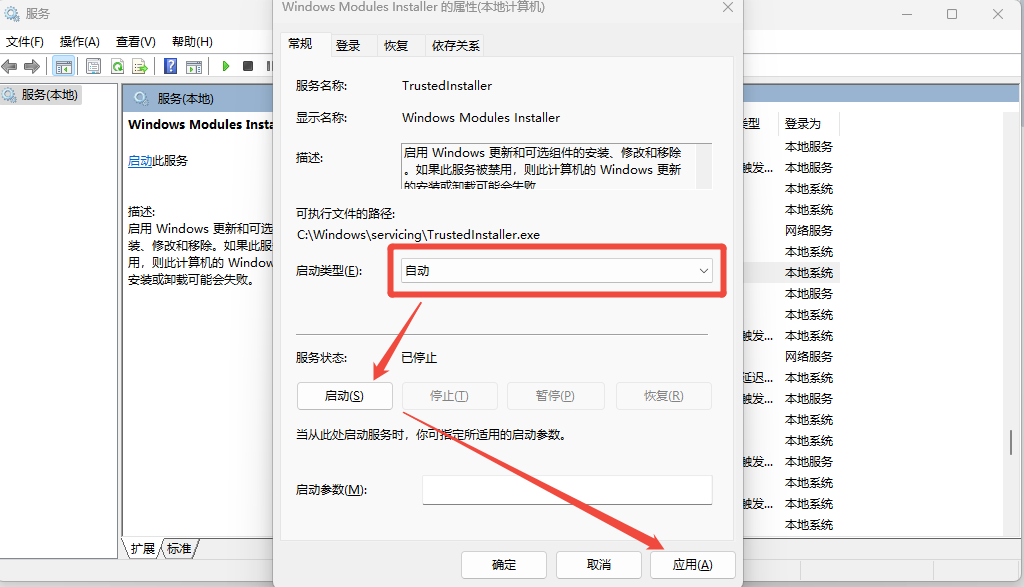
Task: Click the display name Windows Modules Installer in dialog
Action: (481, 118)
